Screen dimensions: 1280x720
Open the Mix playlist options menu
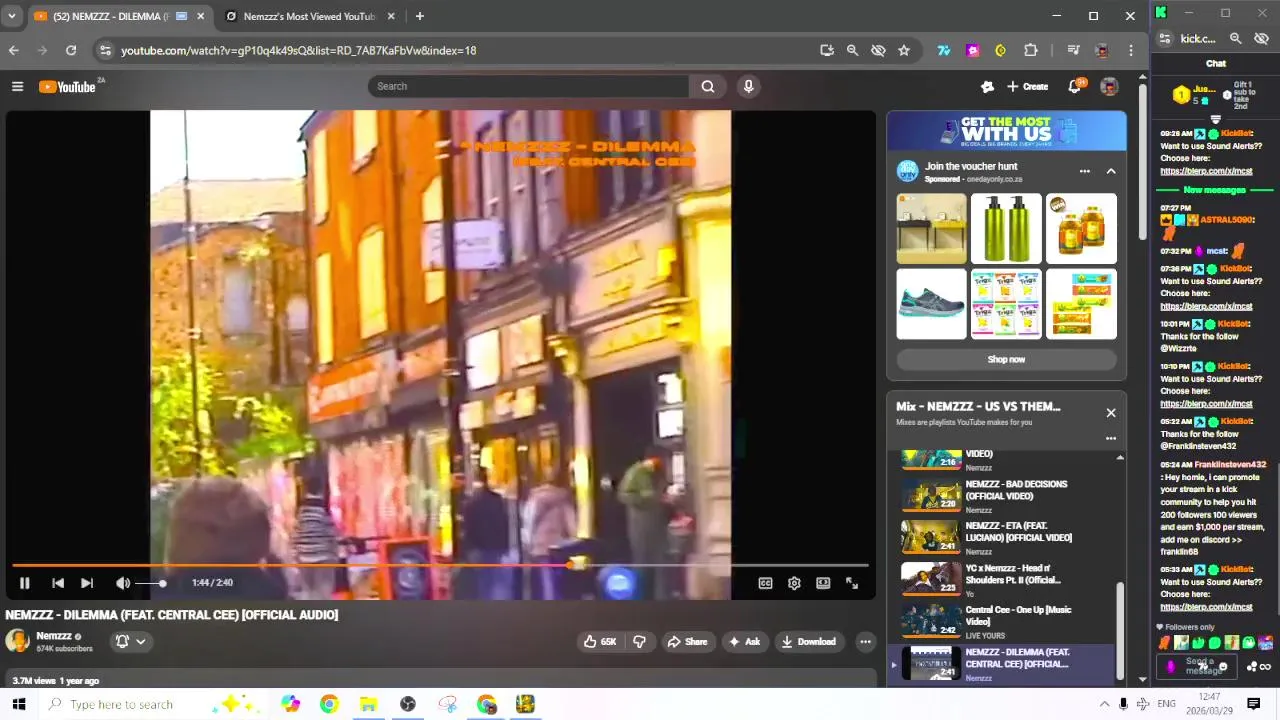(x=1110, y=438)
